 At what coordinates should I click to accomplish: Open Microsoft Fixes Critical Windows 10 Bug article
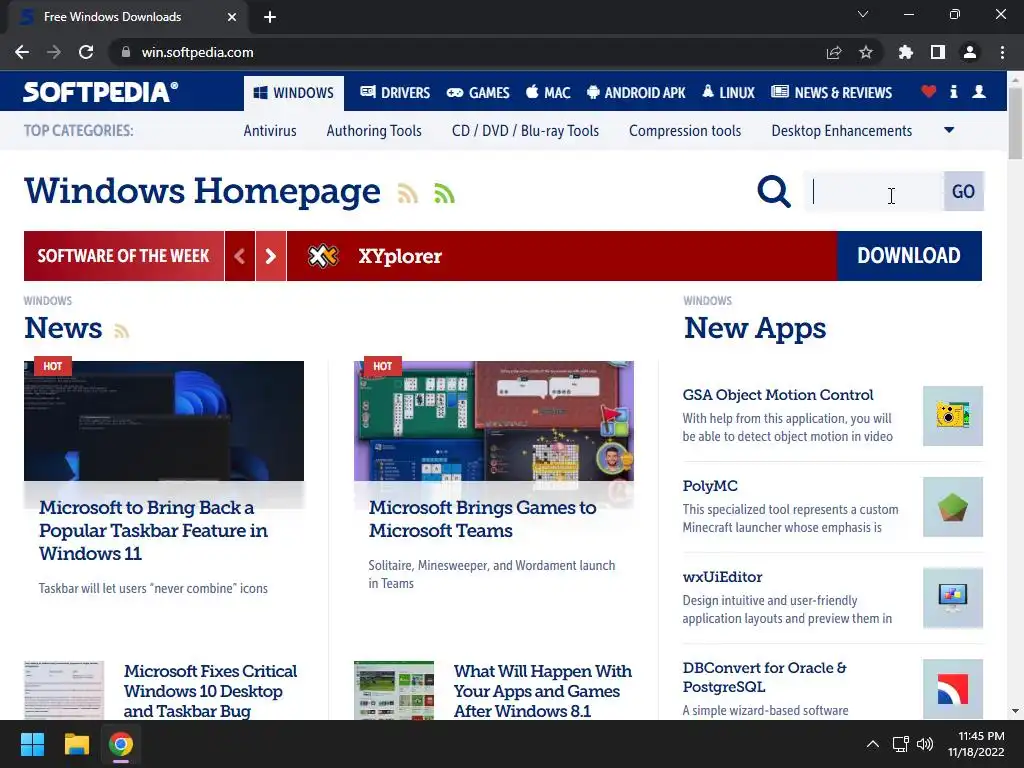(210, 691)
